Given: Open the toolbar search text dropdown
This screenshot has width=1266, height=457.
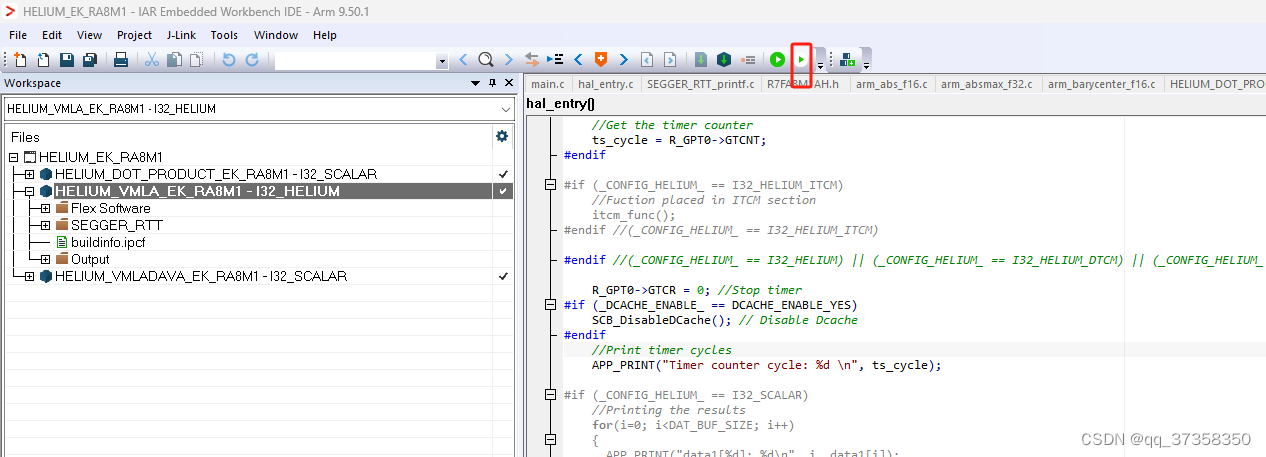Looking at the screenshot, I should tap(442, 61).
